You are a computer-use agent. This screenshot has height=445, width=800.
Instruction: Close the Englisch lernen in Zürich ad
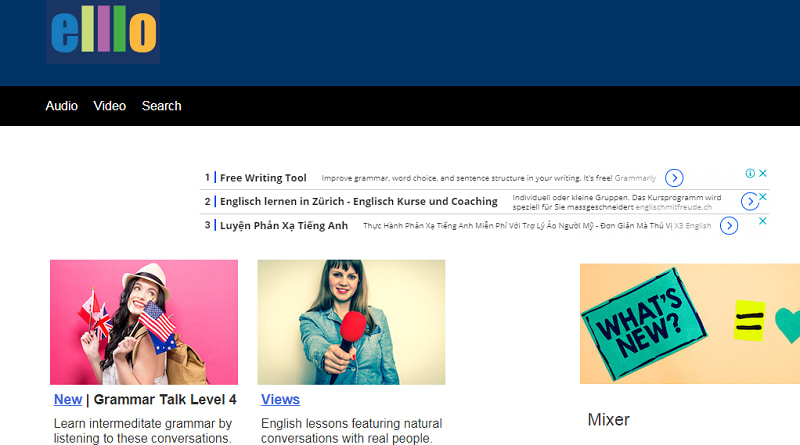point(763,197)
